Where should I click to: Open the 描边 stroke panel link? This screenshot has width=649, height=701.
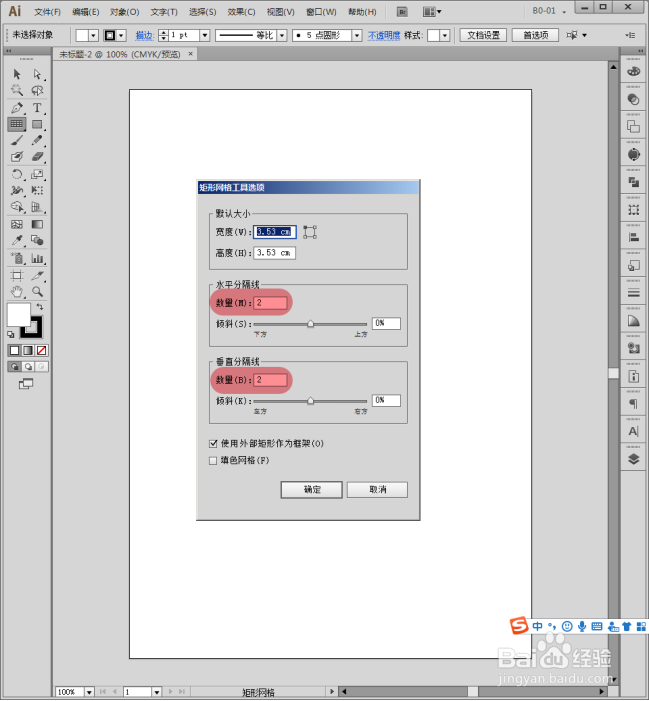point(144,35)
